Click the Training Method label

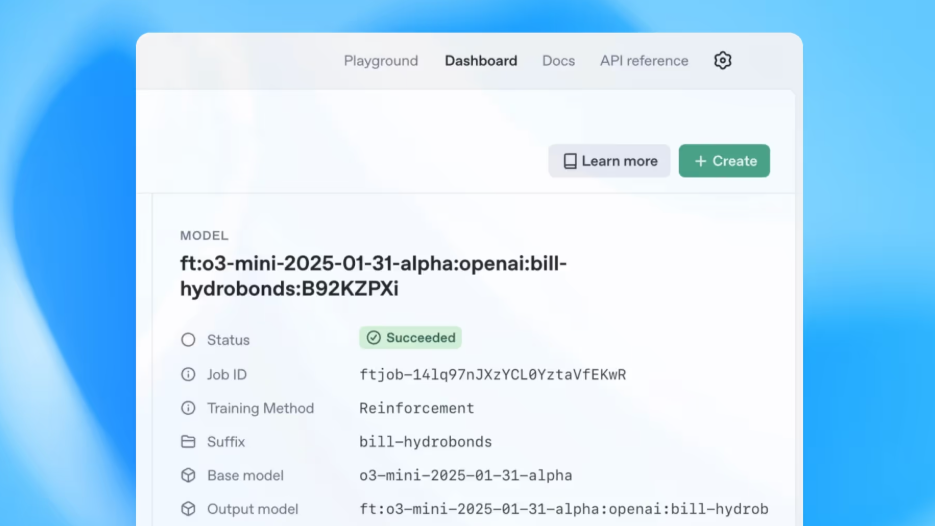260,408
